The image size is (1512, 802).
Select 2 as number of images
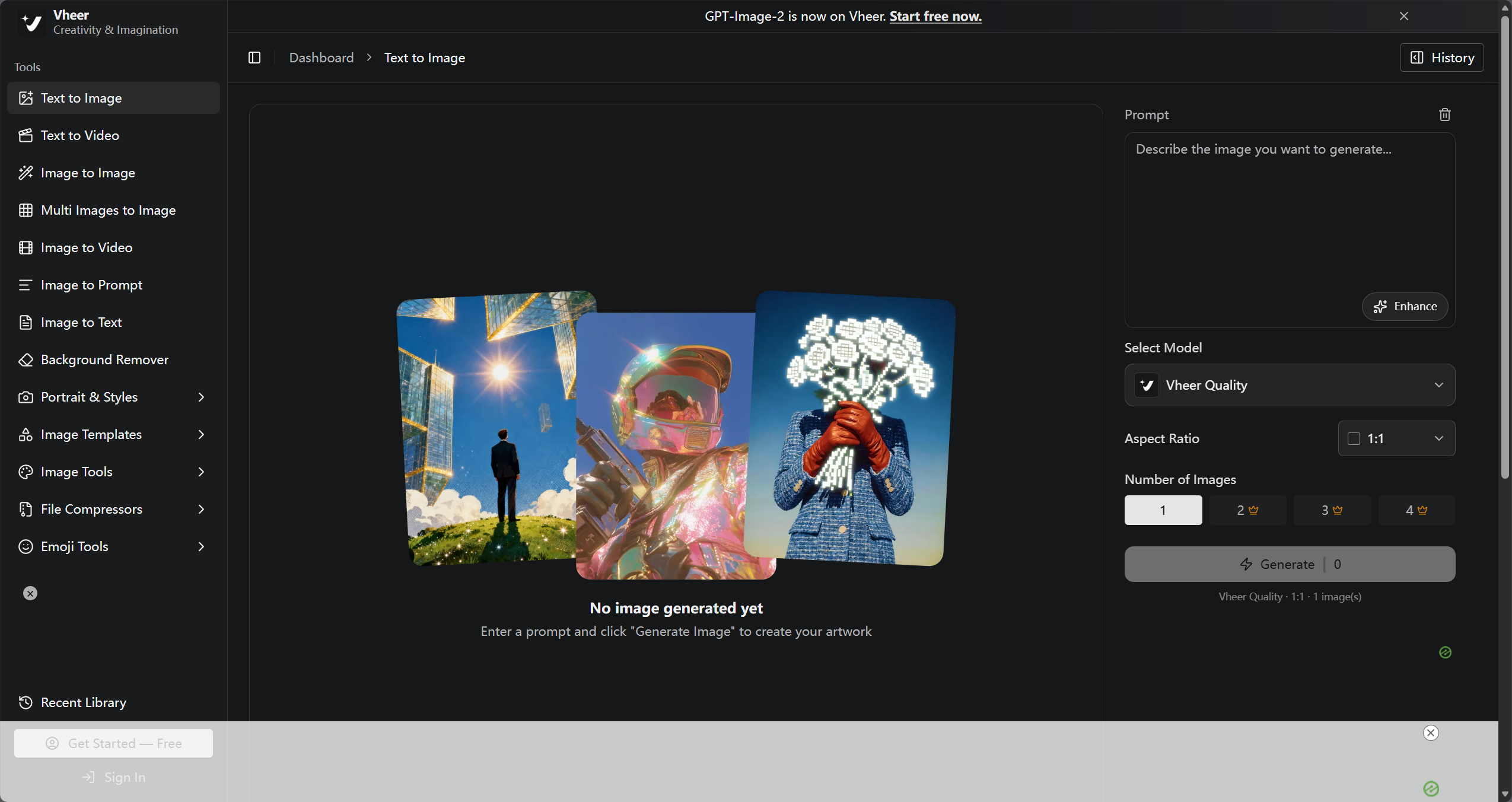click(x=1247, y=510)
